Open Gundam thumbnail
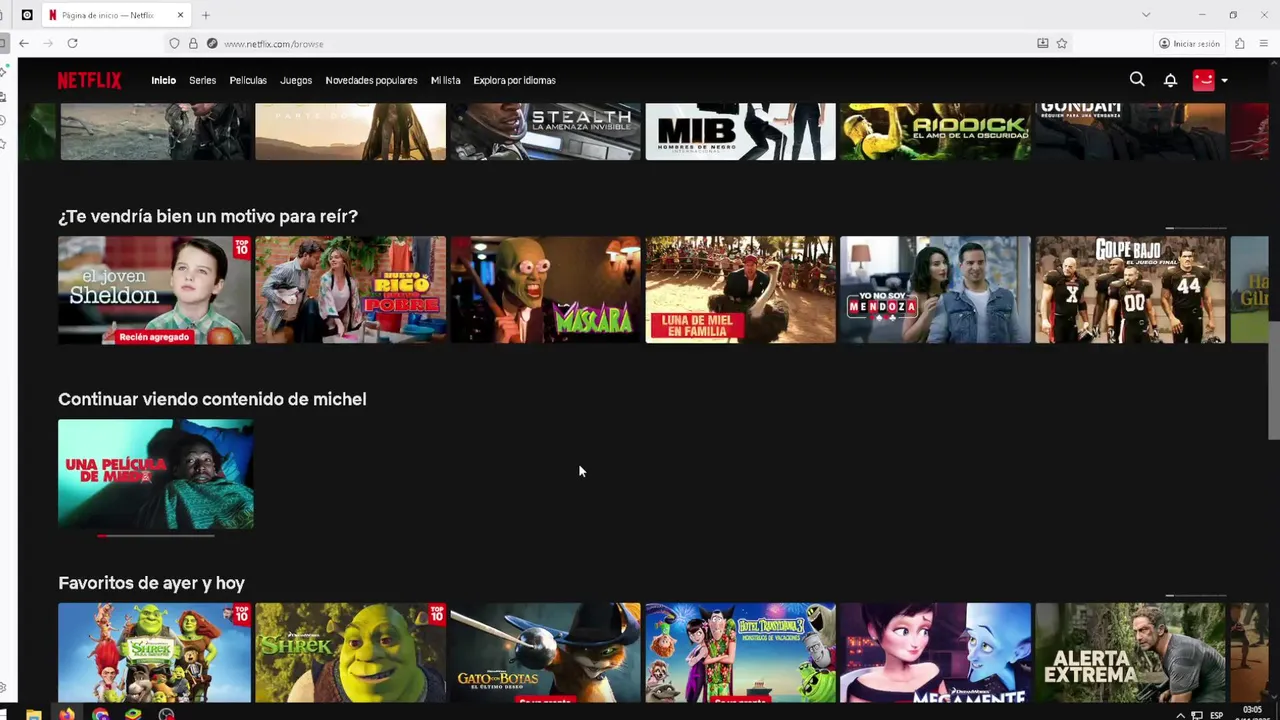Viewport: 1280px width, 720px height. pyautogui.click(x=1130, y=131)
